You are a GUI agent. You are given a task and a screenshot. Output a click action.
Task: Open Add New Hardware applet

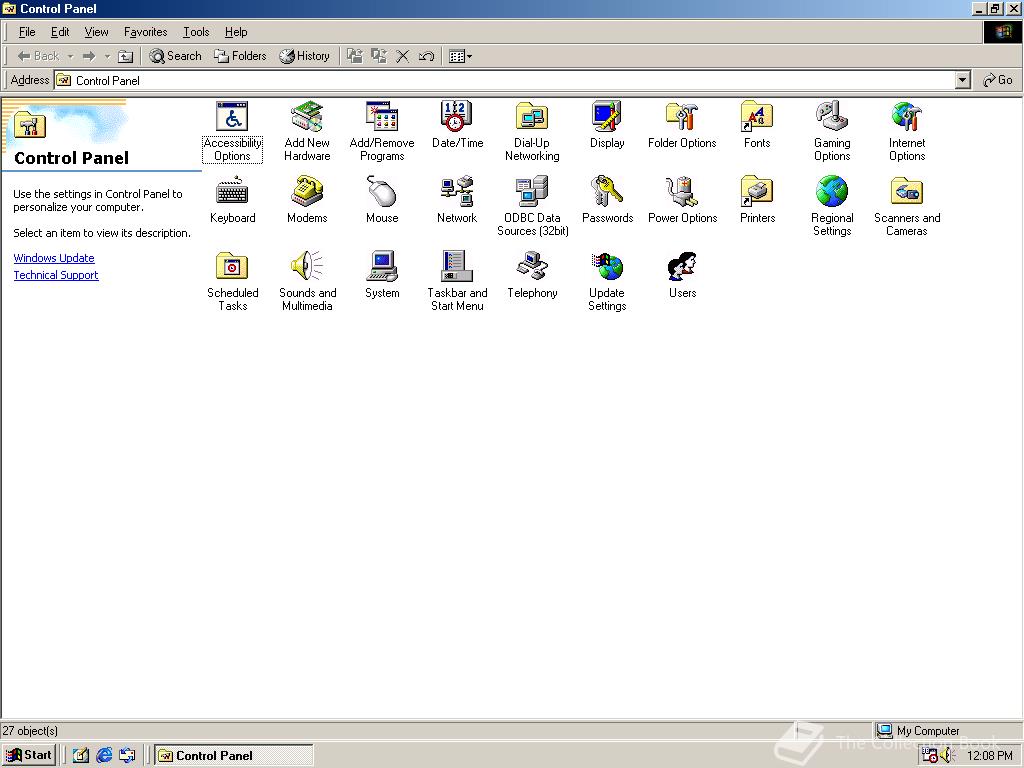(x=307, y=117)
